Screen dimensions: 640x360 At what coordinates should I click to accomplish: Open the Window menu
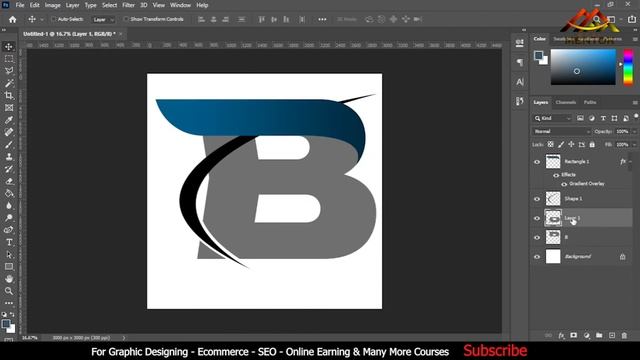180,5
